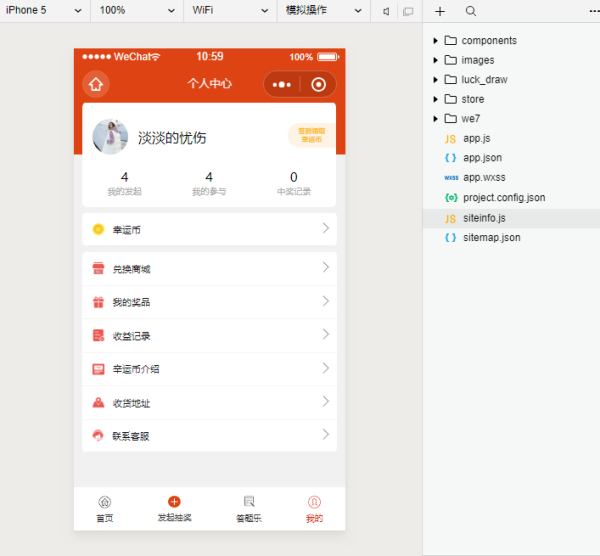Switch to the 首页 home tab
This screenshot has height=556, width=600.
[x=104, y=508]
